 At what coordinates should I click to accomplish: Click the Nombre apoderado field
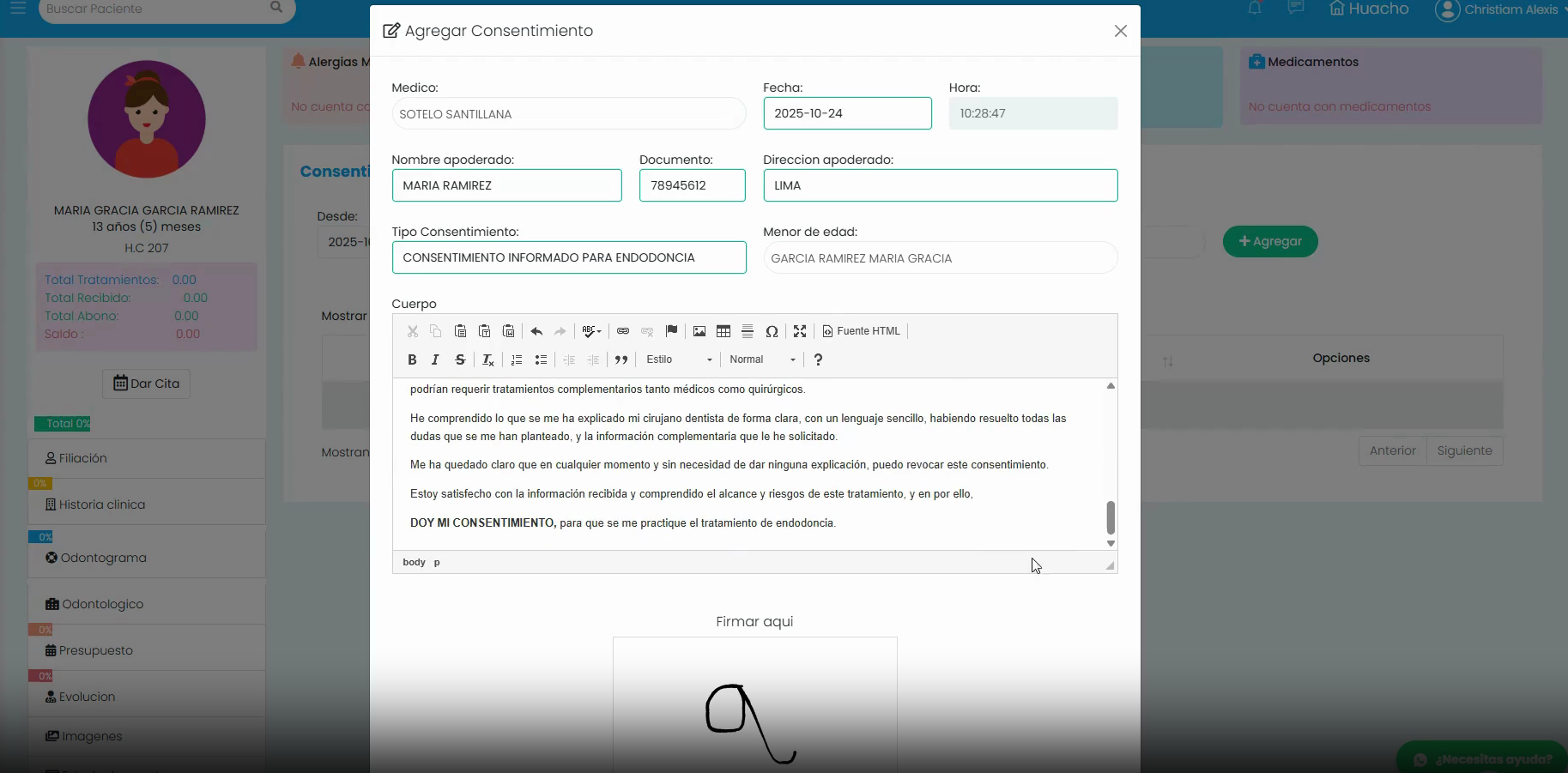coord(506,185)
